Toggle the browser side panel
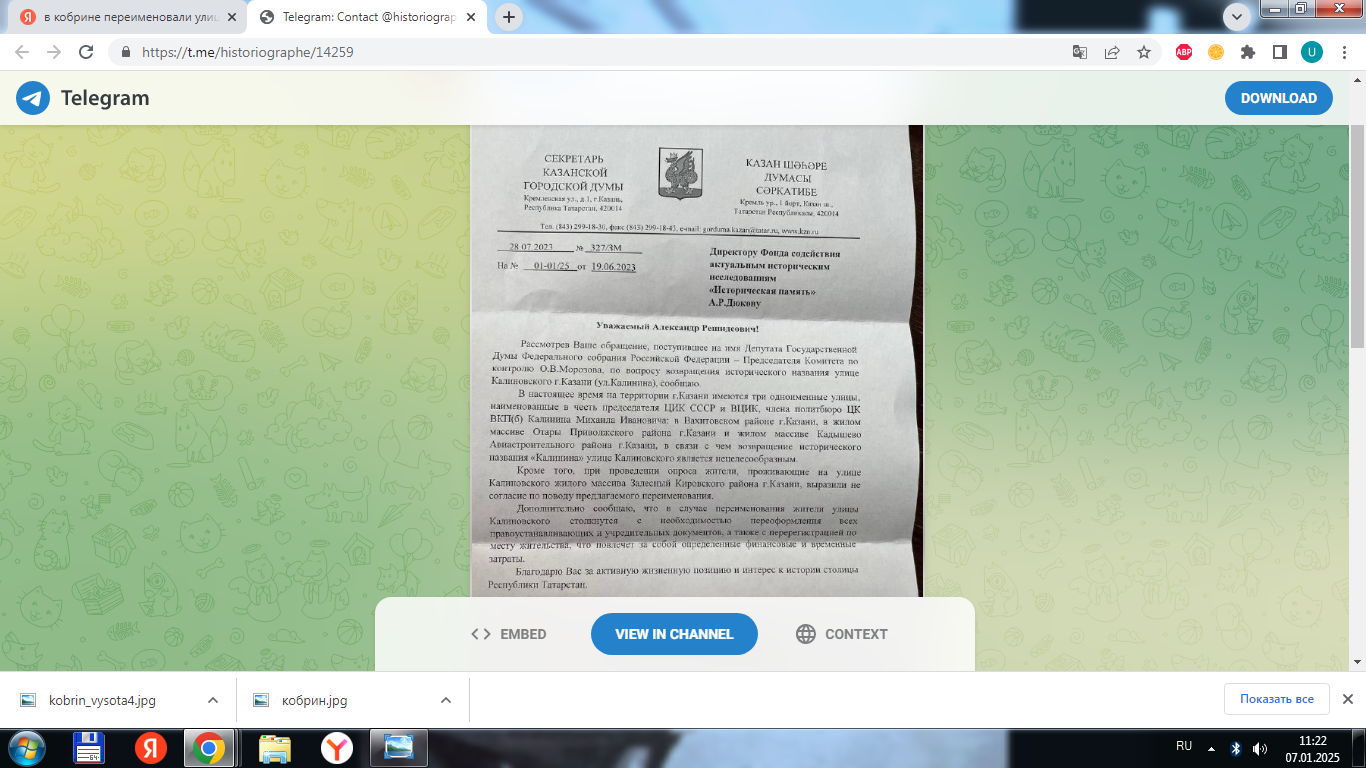 [1279, 52]
